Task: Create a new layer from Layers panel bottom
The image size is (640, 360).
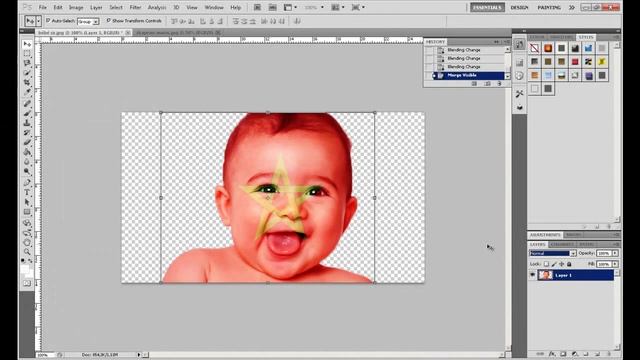Action: (x=598, y=354)
